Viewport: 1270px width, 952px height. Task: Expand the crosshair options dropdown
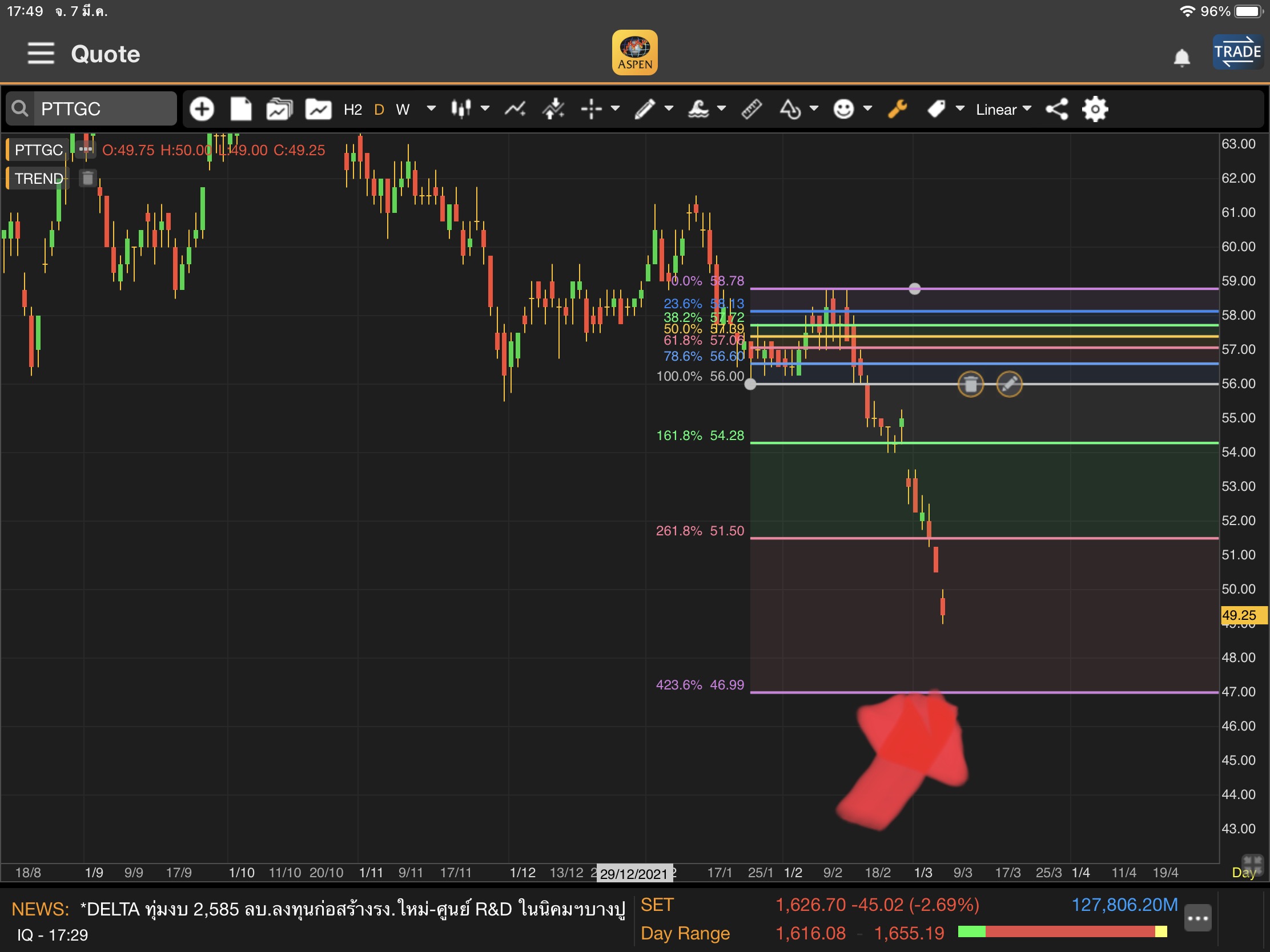616,108
